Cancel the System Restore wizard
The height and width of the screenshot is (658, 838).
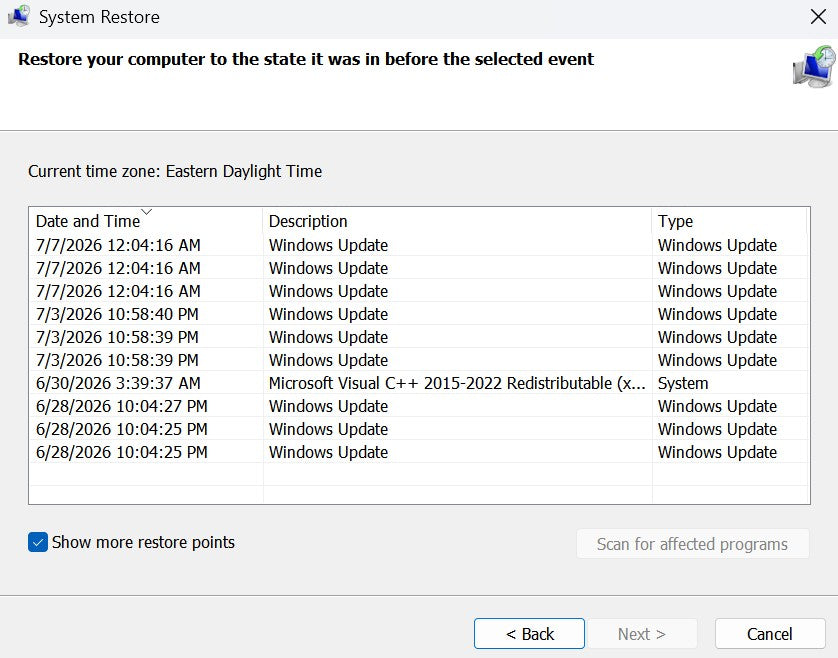click(770, 634)
